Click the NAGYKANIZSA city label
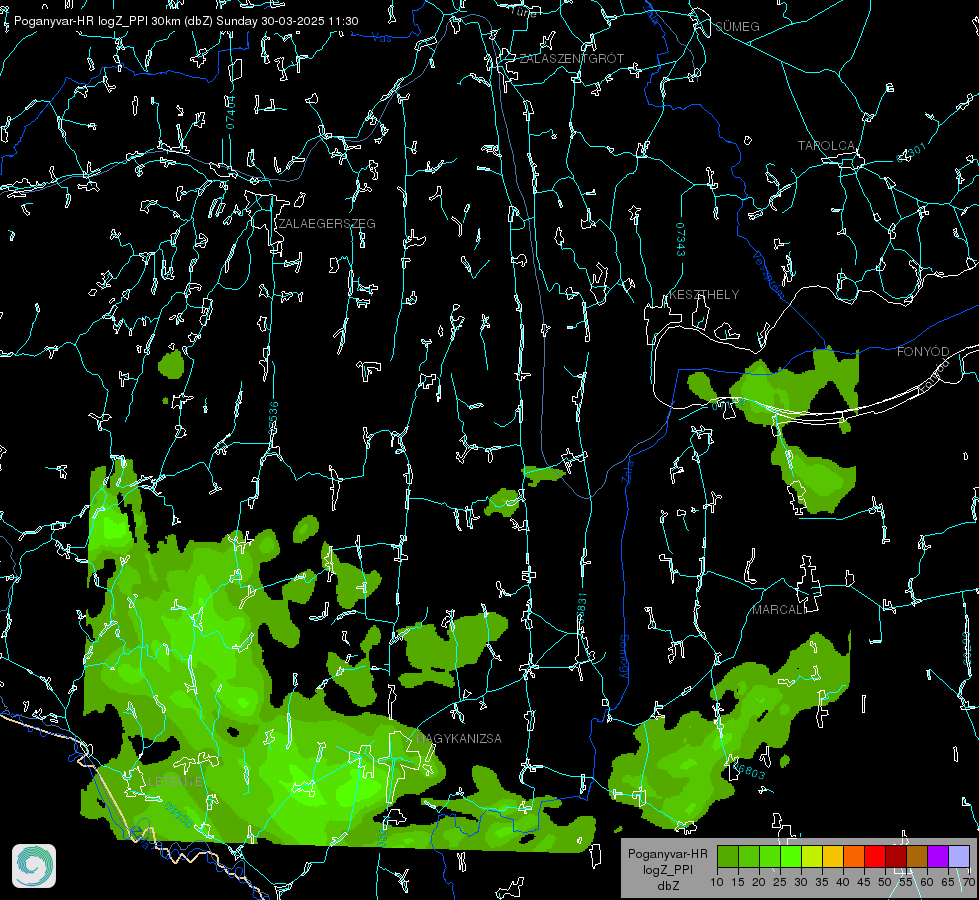Viewport: 979px width, 900px height. (x=459, y=738)
